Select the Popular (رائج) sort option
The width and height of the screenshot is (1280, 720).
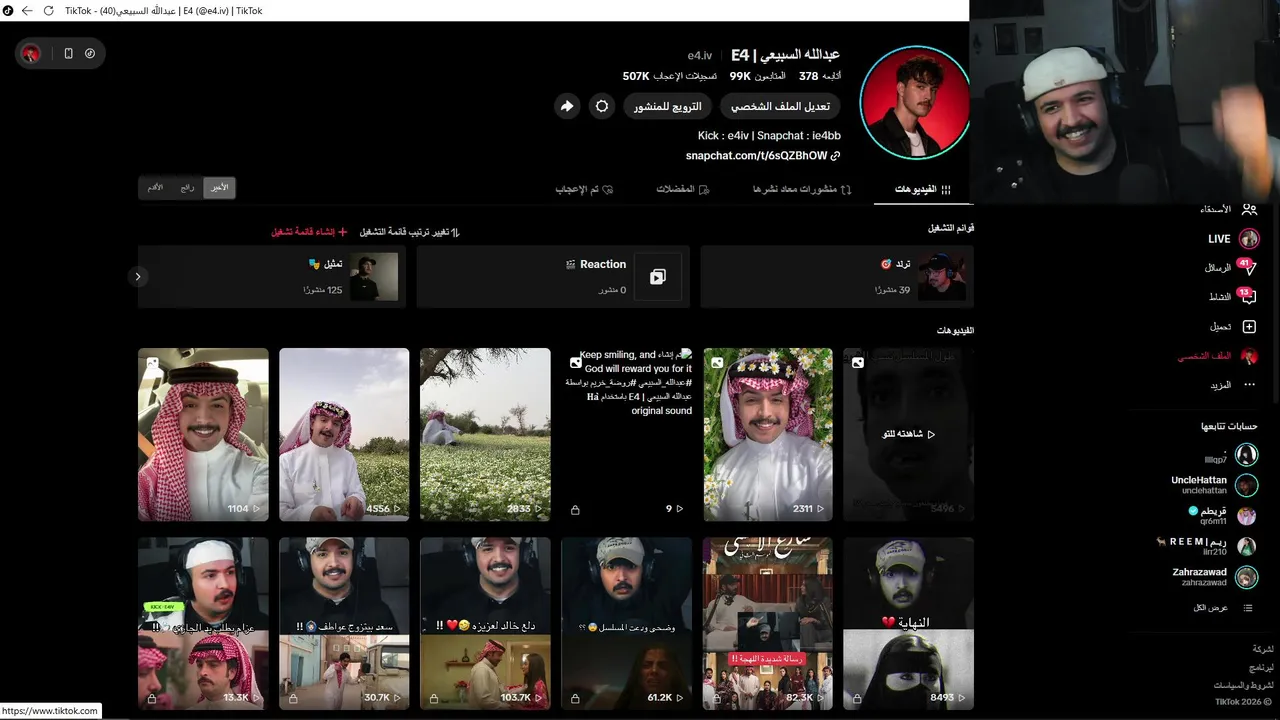coord(187,187)
